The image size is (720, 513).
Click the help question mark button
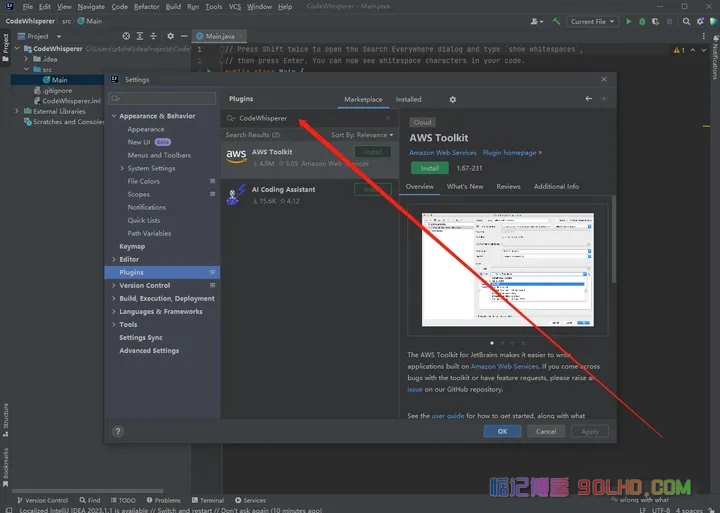click(118, 431)
